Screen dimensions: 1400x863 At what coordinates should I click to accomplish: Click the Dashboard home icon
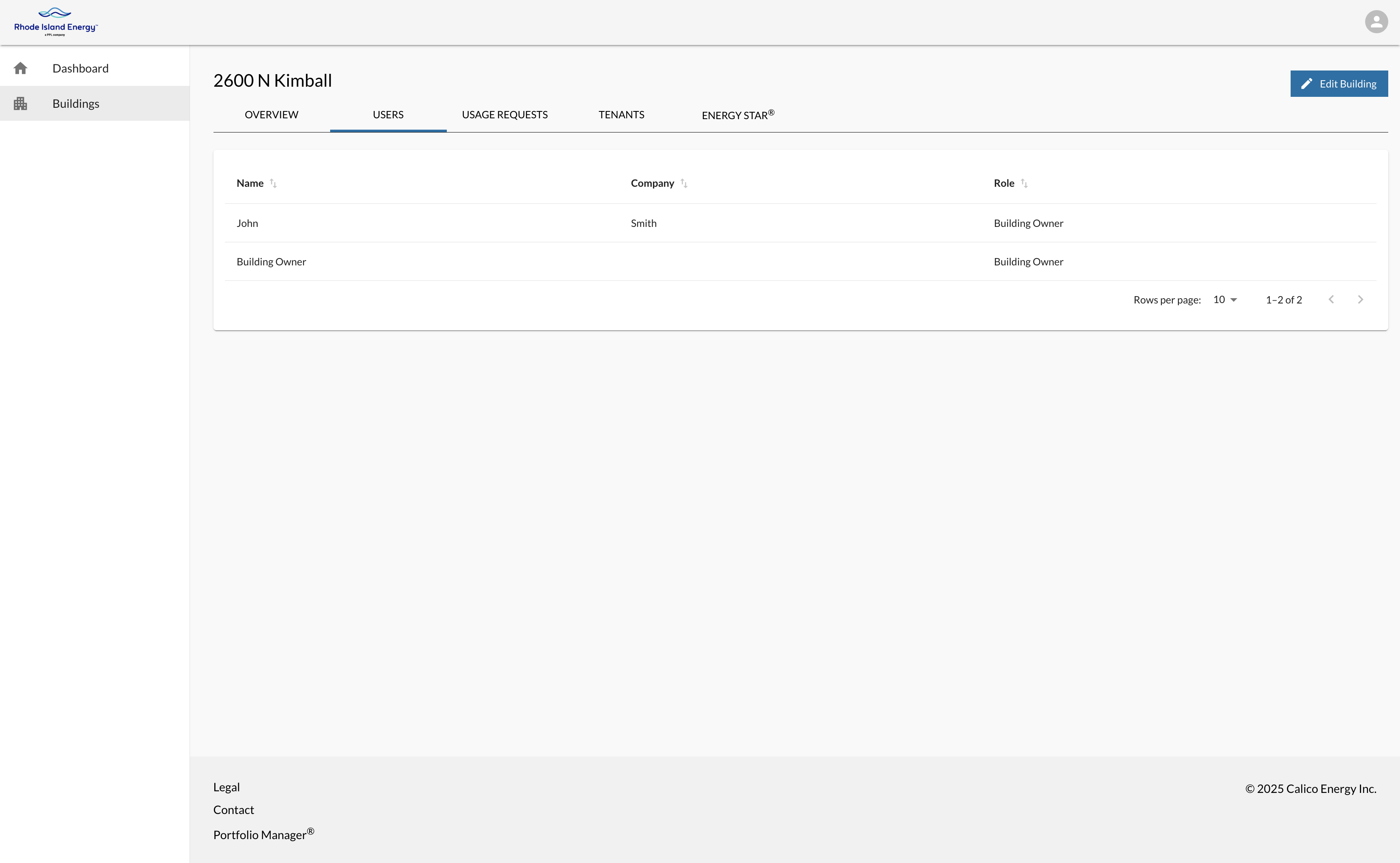(x=21, y=68)
